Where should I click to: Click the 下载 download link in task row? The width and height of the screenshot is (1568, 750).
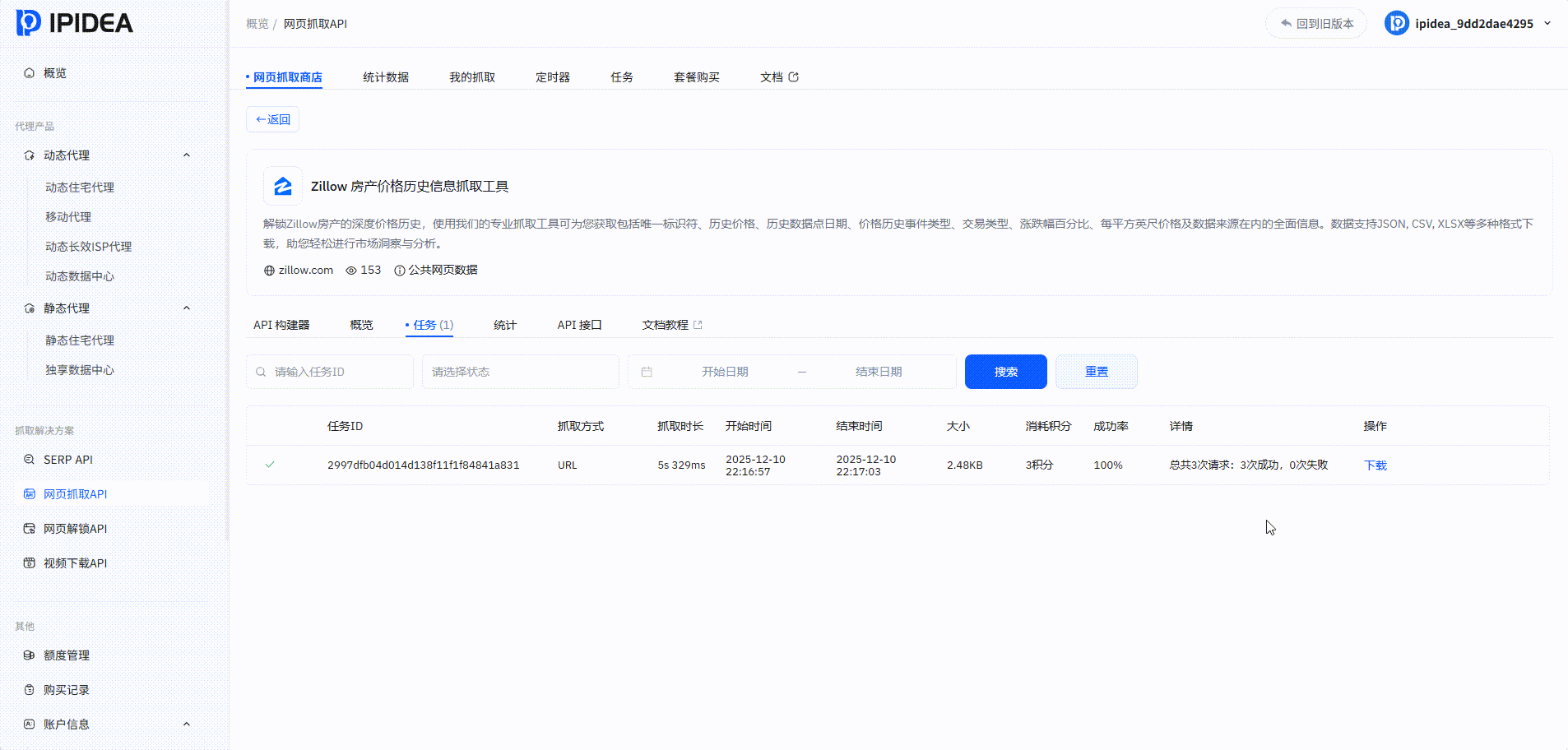tap(1375, 465)
